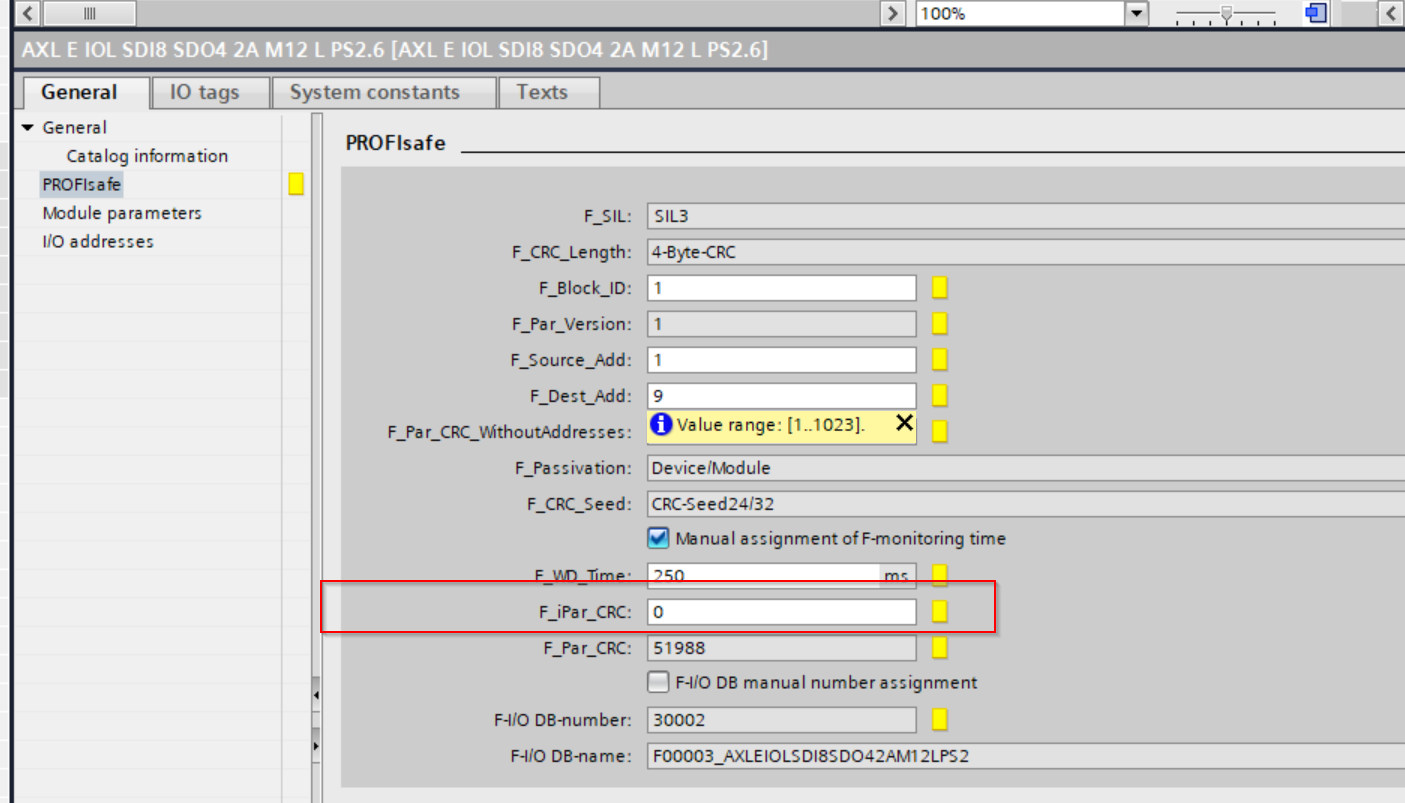Select PROFIsafe in the navigation tree

[81, 185]
